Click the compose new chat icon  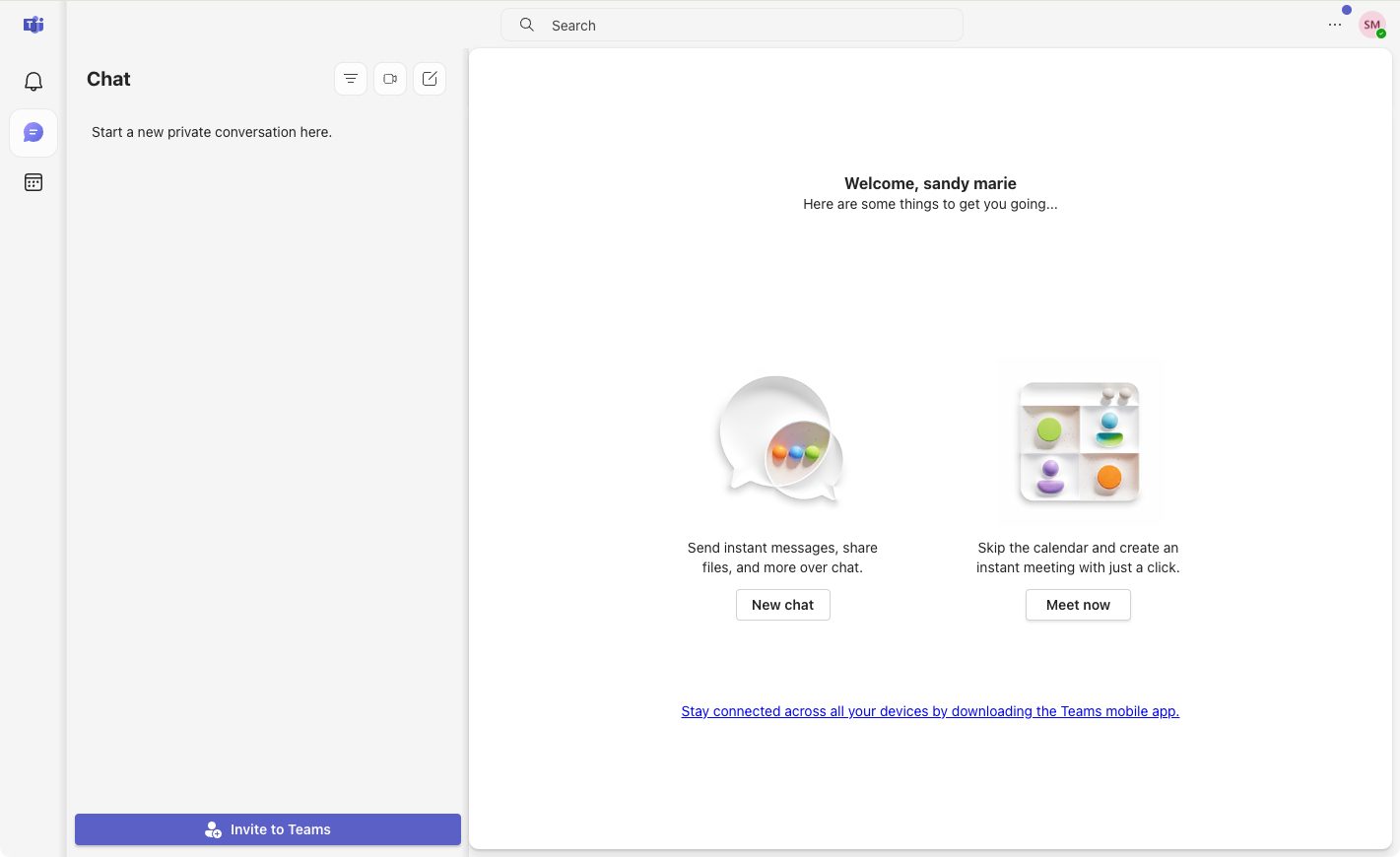tap(430, 79)
